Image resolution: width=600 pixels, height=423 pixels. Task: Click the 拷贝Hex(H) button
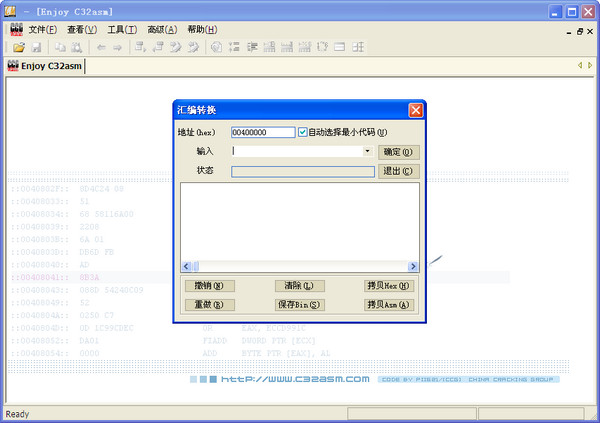[388, 286]
